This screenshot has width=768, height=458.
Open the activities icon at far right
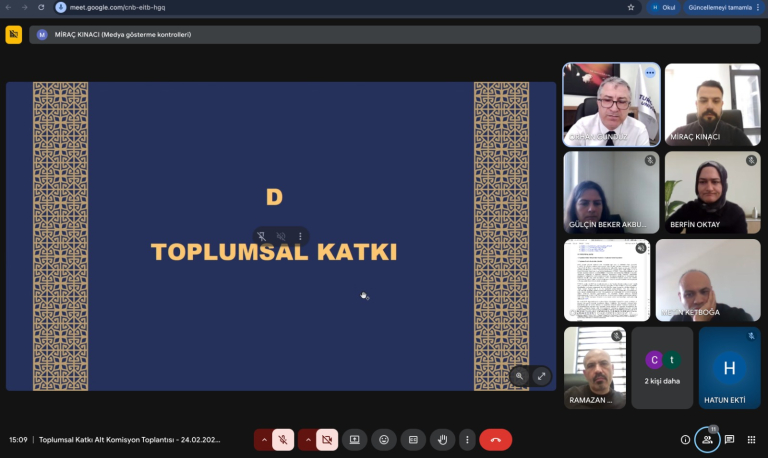tap(750, 439)
